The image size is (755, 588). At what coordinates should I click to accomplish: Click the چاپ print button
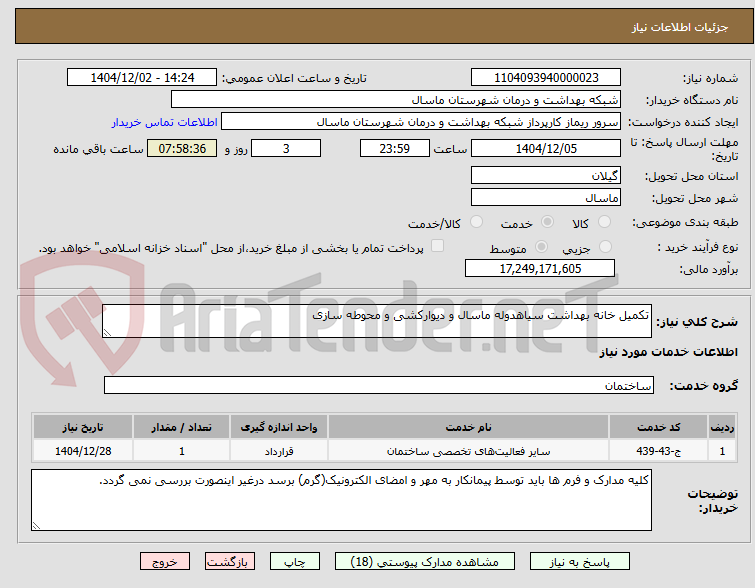click(x=295, y=562)
